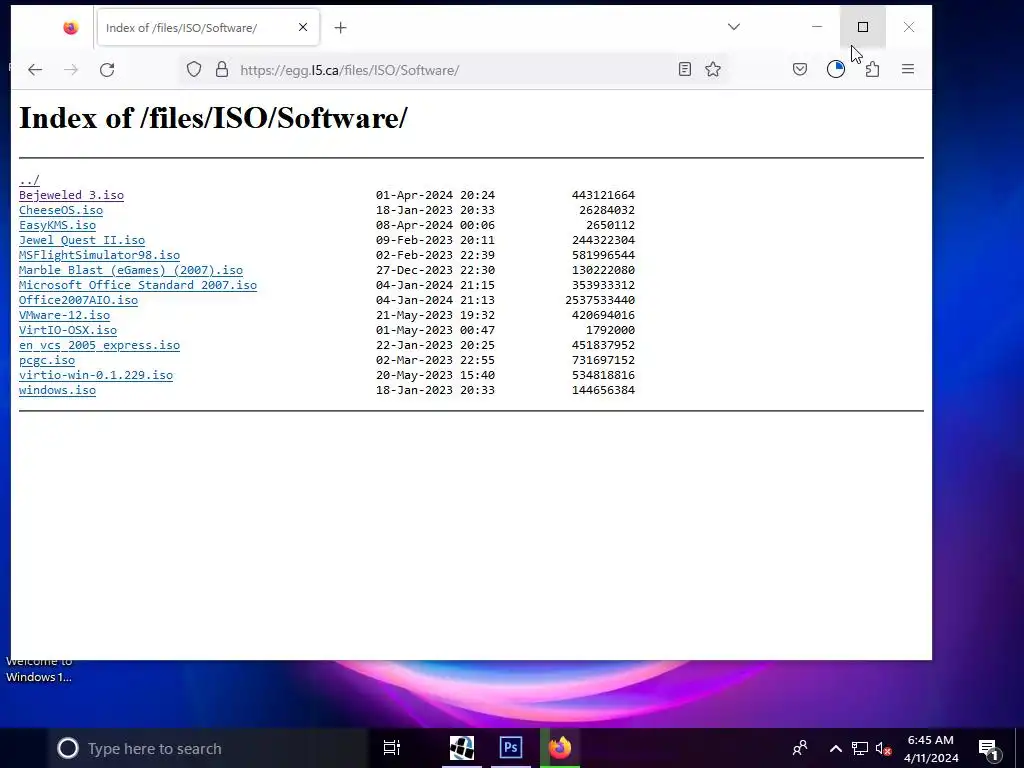Download Bejeweled 3.iso
Viewport: 1024px width, 768px height.
[71, 195]
